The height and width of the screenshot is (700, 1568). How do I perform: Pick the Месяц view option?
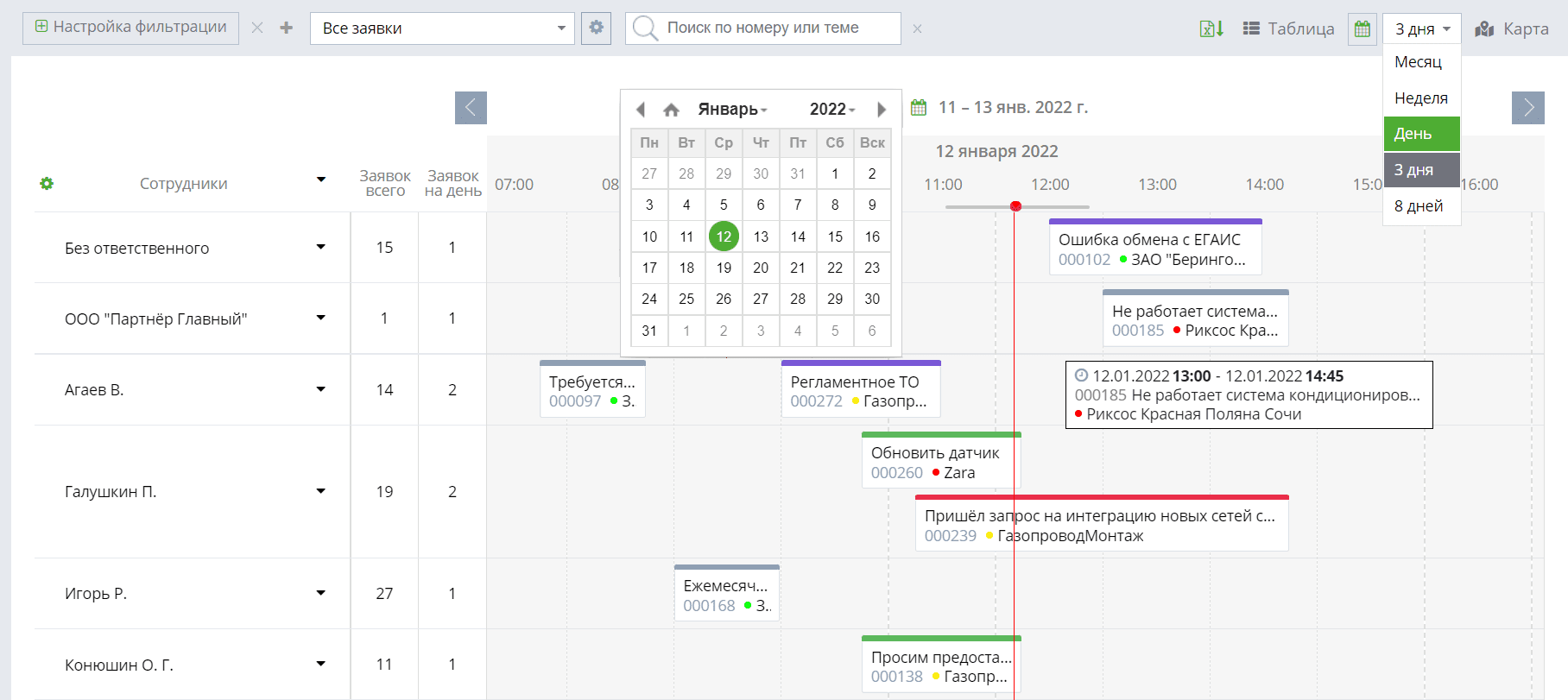pos(1418,62)
